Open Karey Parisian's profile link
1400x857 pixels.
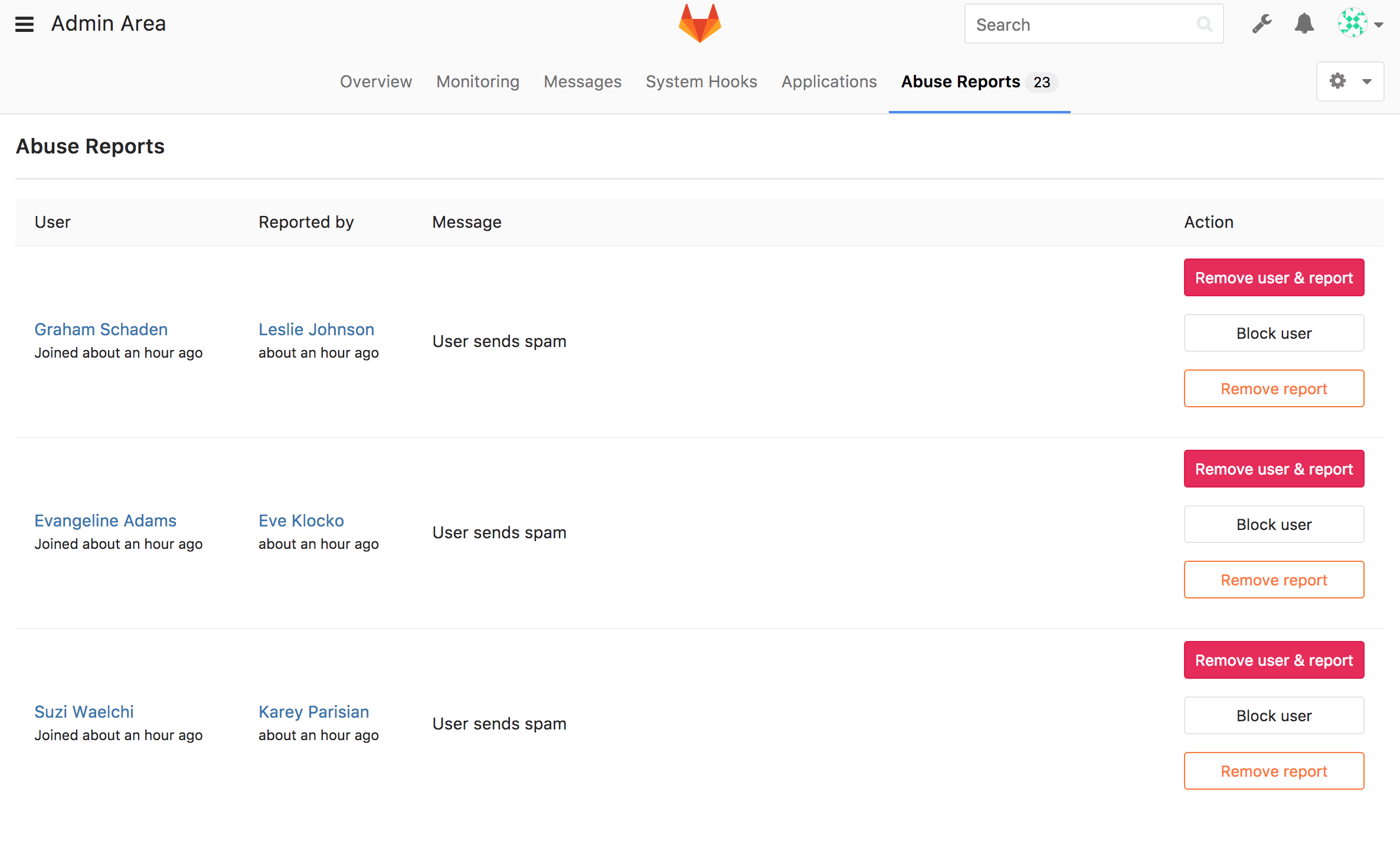[x=313, y=712]
